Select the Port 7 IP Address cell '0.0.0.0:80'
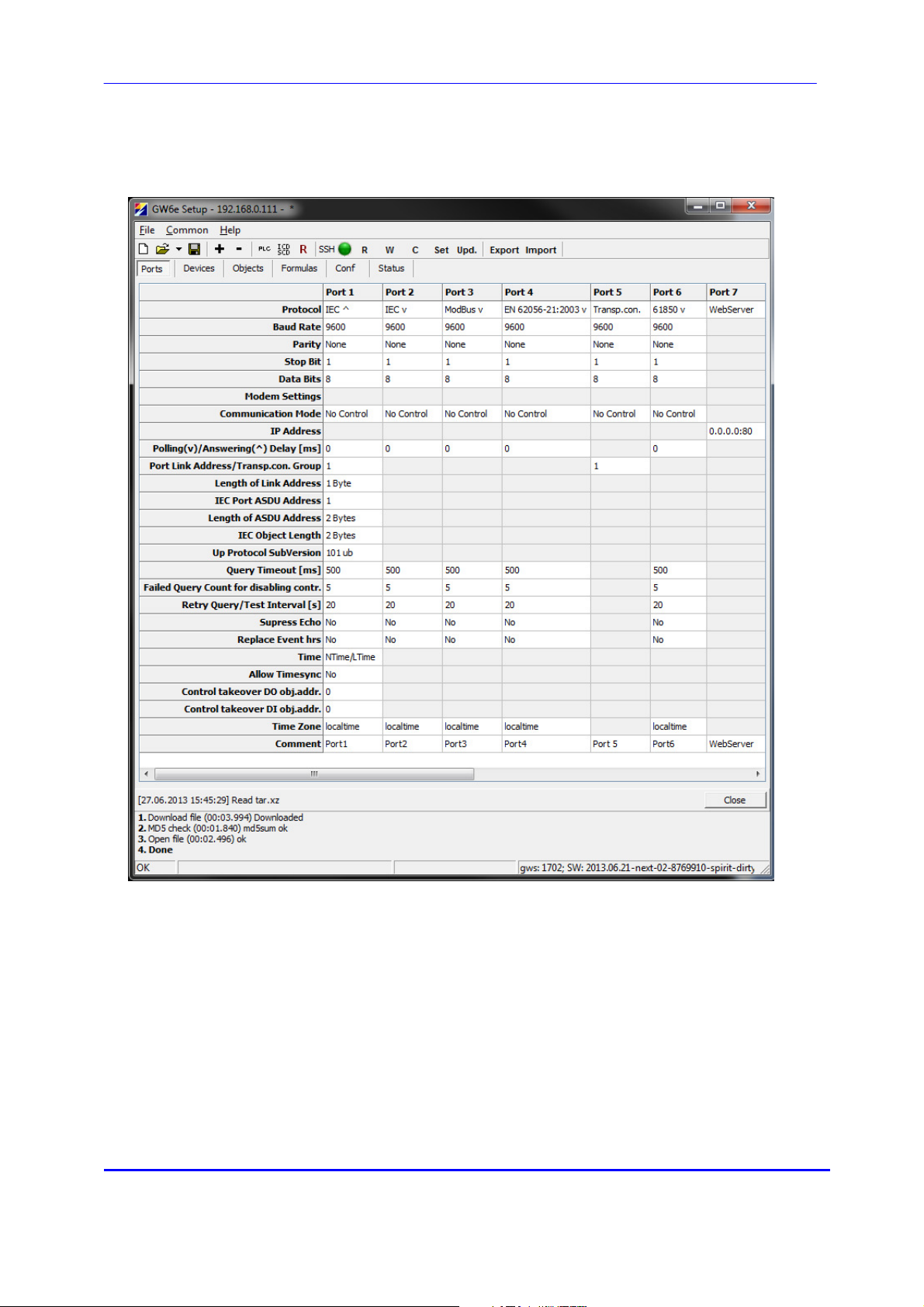 (735, 431)
